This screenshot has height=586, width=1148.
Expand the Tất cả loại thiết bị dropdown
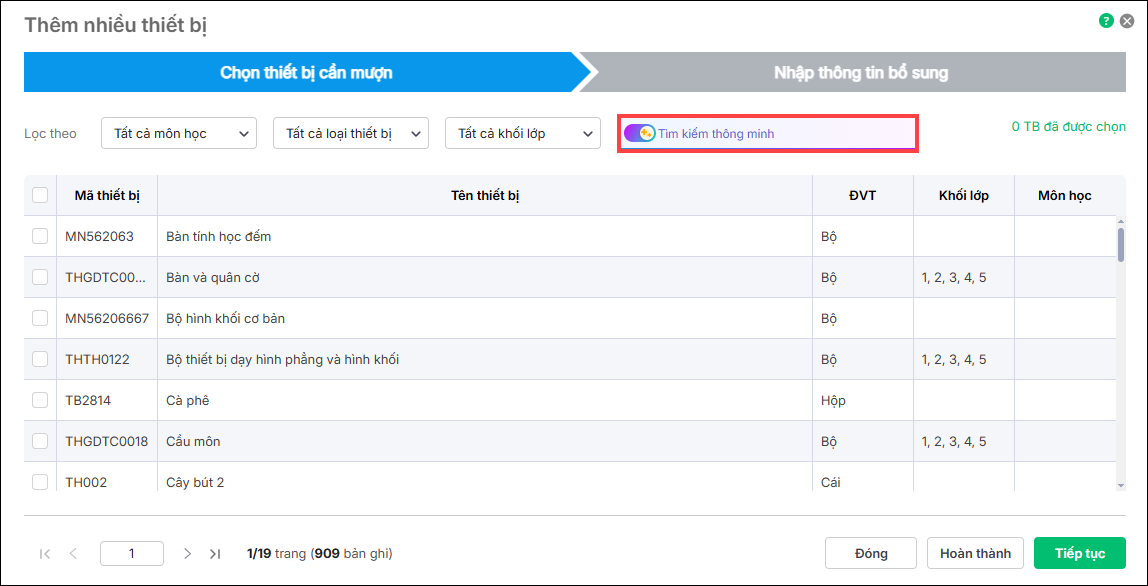tap(351, 133)
